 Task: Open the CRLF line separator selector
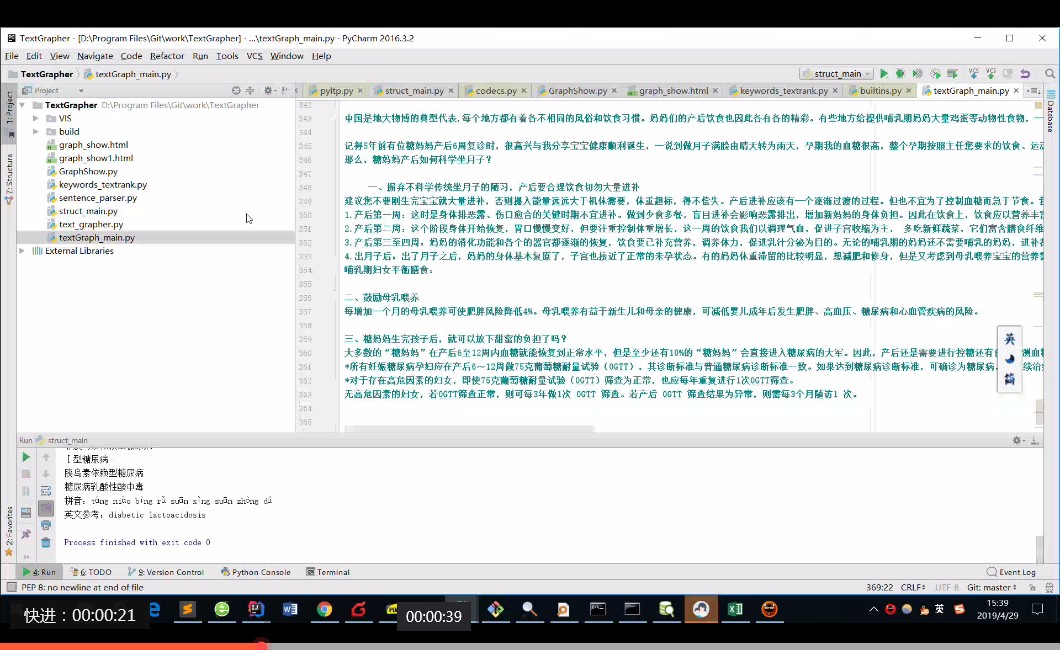click(913, 587)
